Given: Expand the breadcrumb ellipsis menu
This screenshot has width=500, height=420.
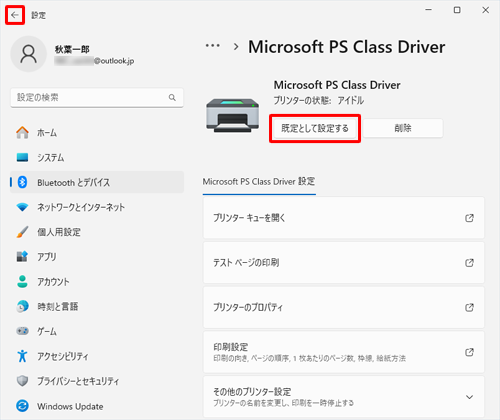Looking at the screenshot, I should pyautogui.click(x=212, y=46).
